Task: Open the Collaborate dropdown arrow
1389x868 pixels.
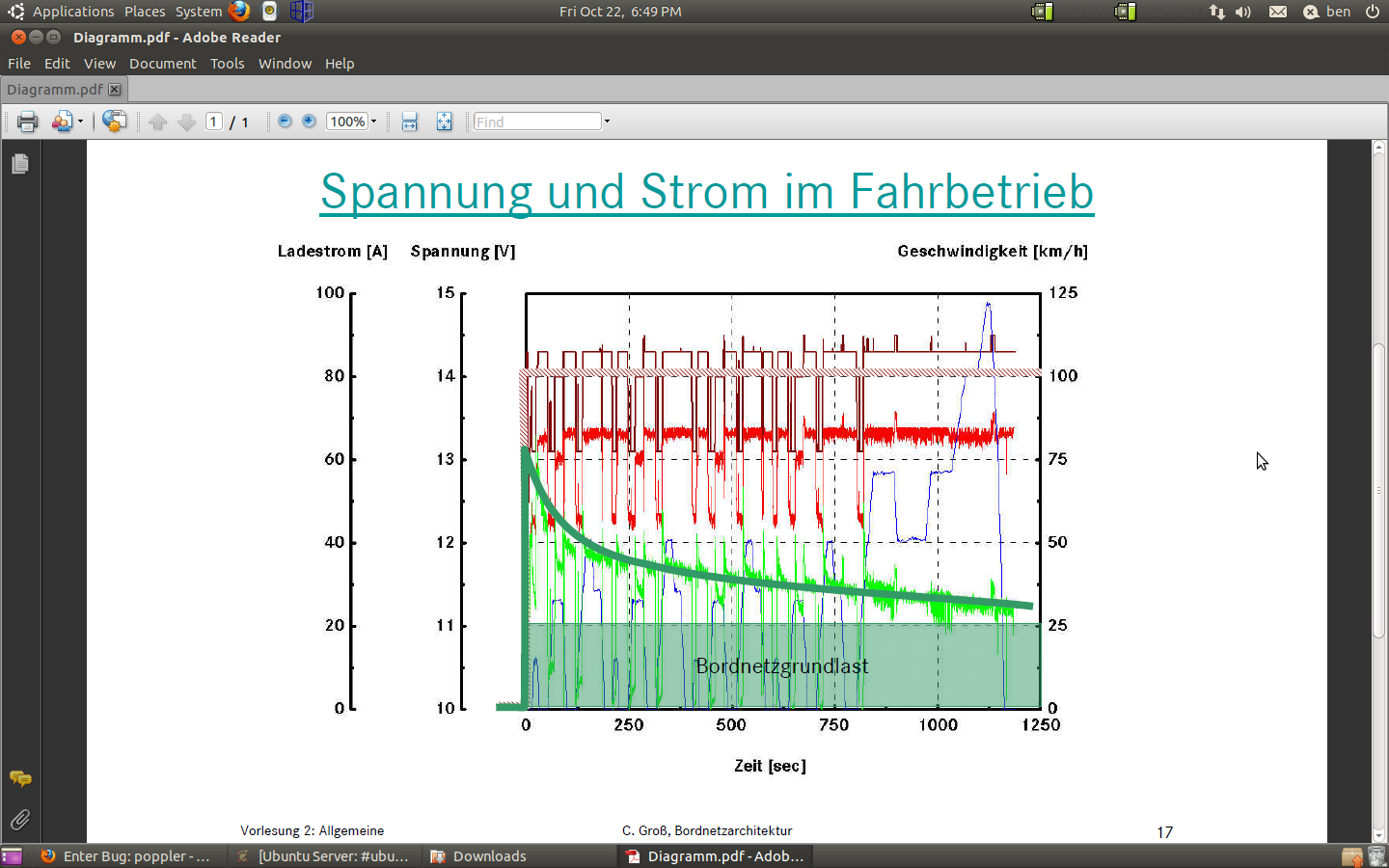Action: click(x=80, y=122)
